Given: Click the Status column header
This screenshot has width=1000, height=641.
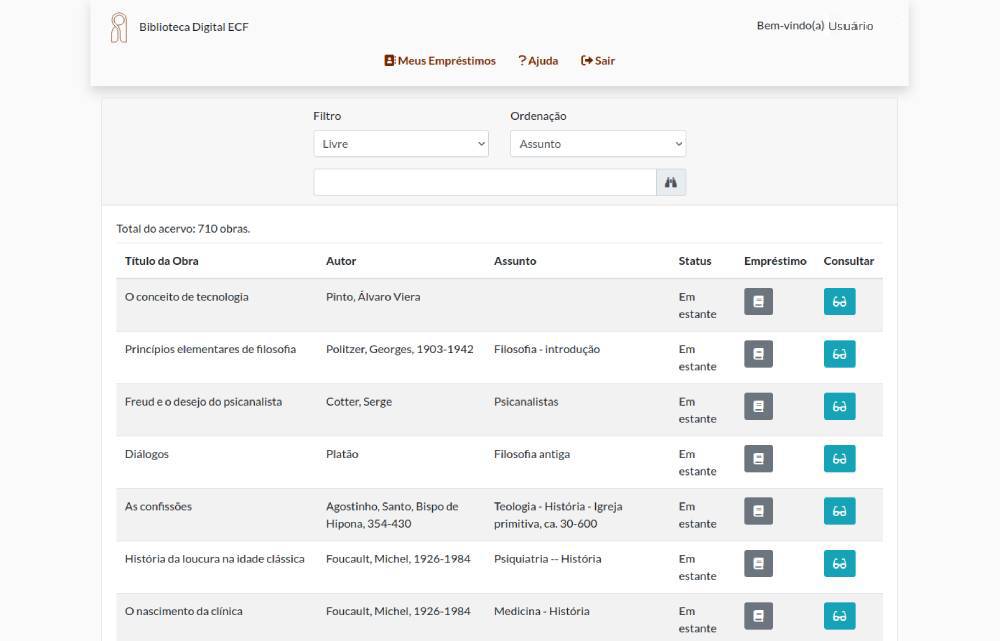Looking at the screenshot, I should (695, 261).
